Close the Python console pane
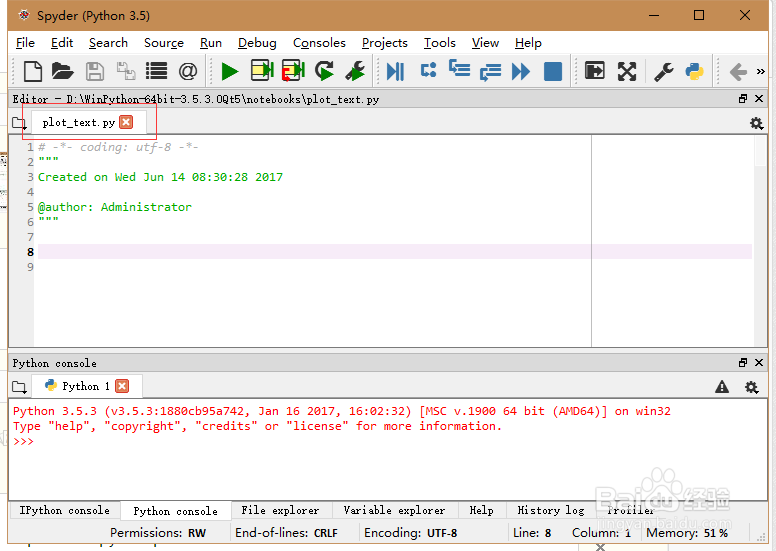The width and height of the screenshot is (776, 551). (759, 362)
